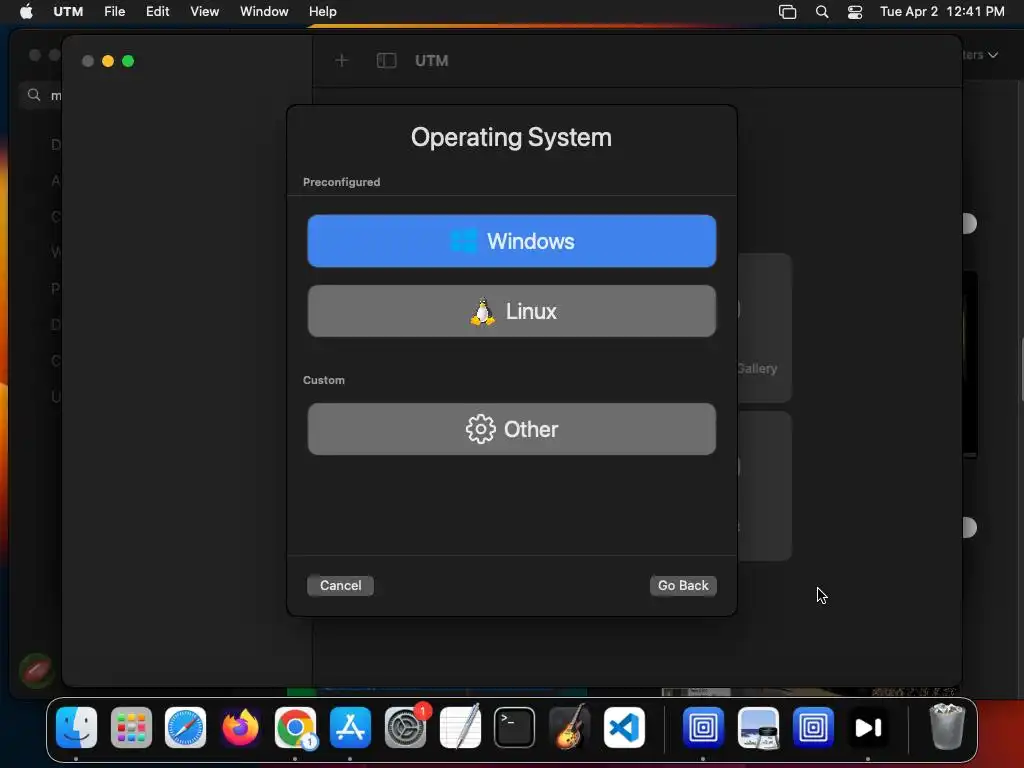The width and height of the screenshot is (1024, 768).
Task: Open Spotlight search in menu bar
Action: pyautogui.click(x=822, y=12)
